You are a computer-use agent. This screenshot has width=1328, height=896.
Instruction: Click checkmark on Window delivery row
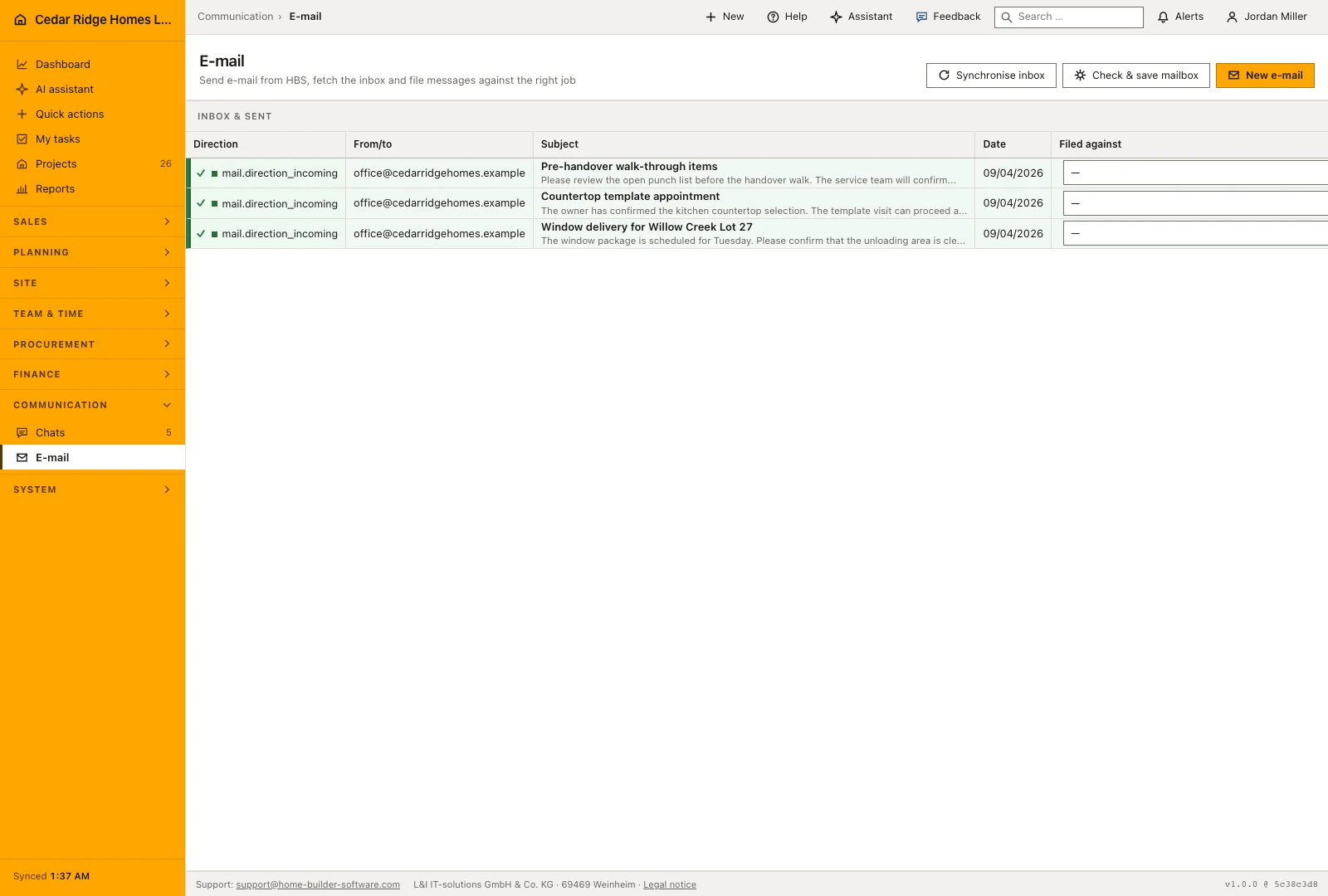tap(201, 234)
